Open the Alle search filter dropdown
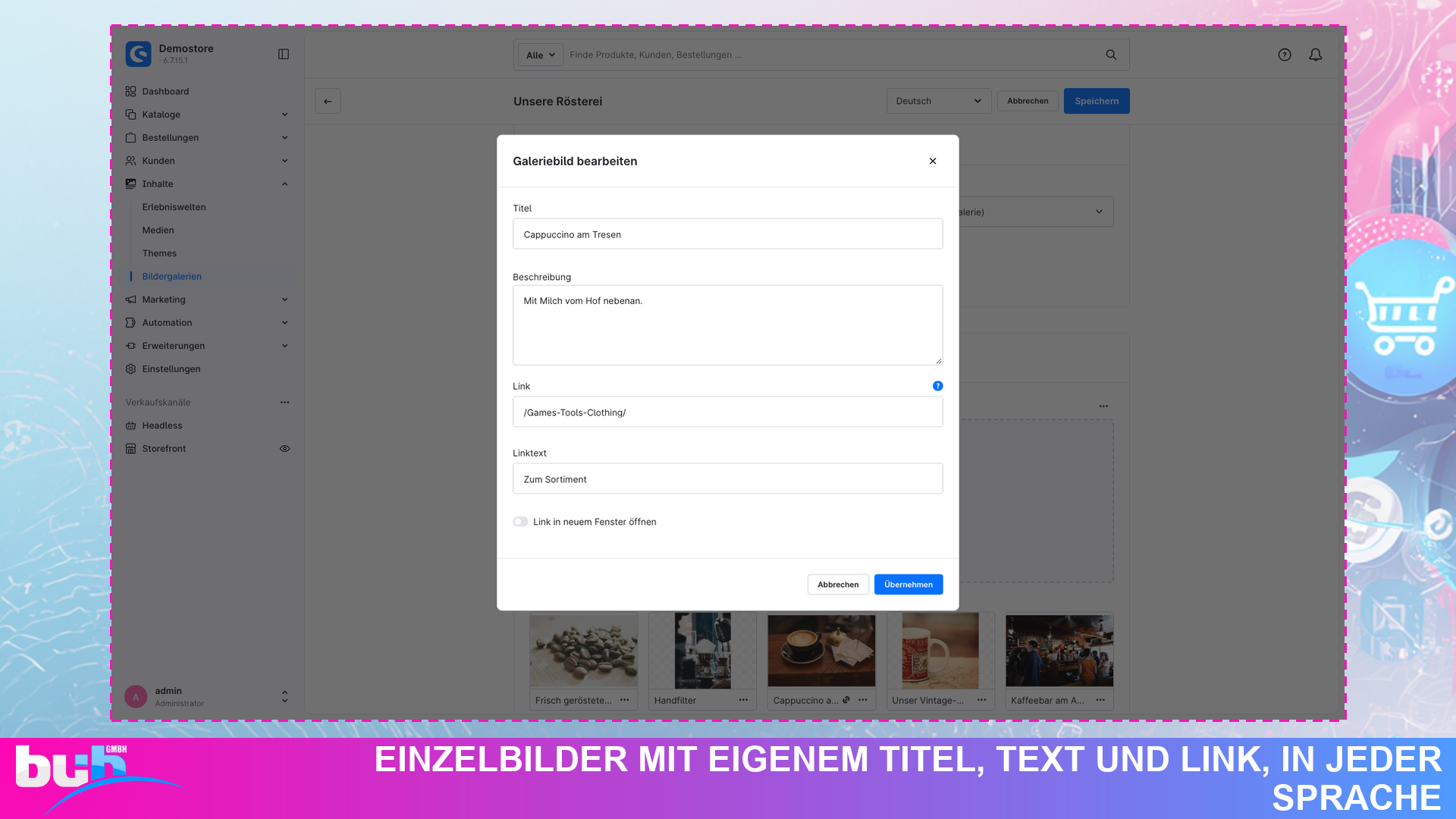This screenshot has width=1456, height=819. click(x=540, y=55)
